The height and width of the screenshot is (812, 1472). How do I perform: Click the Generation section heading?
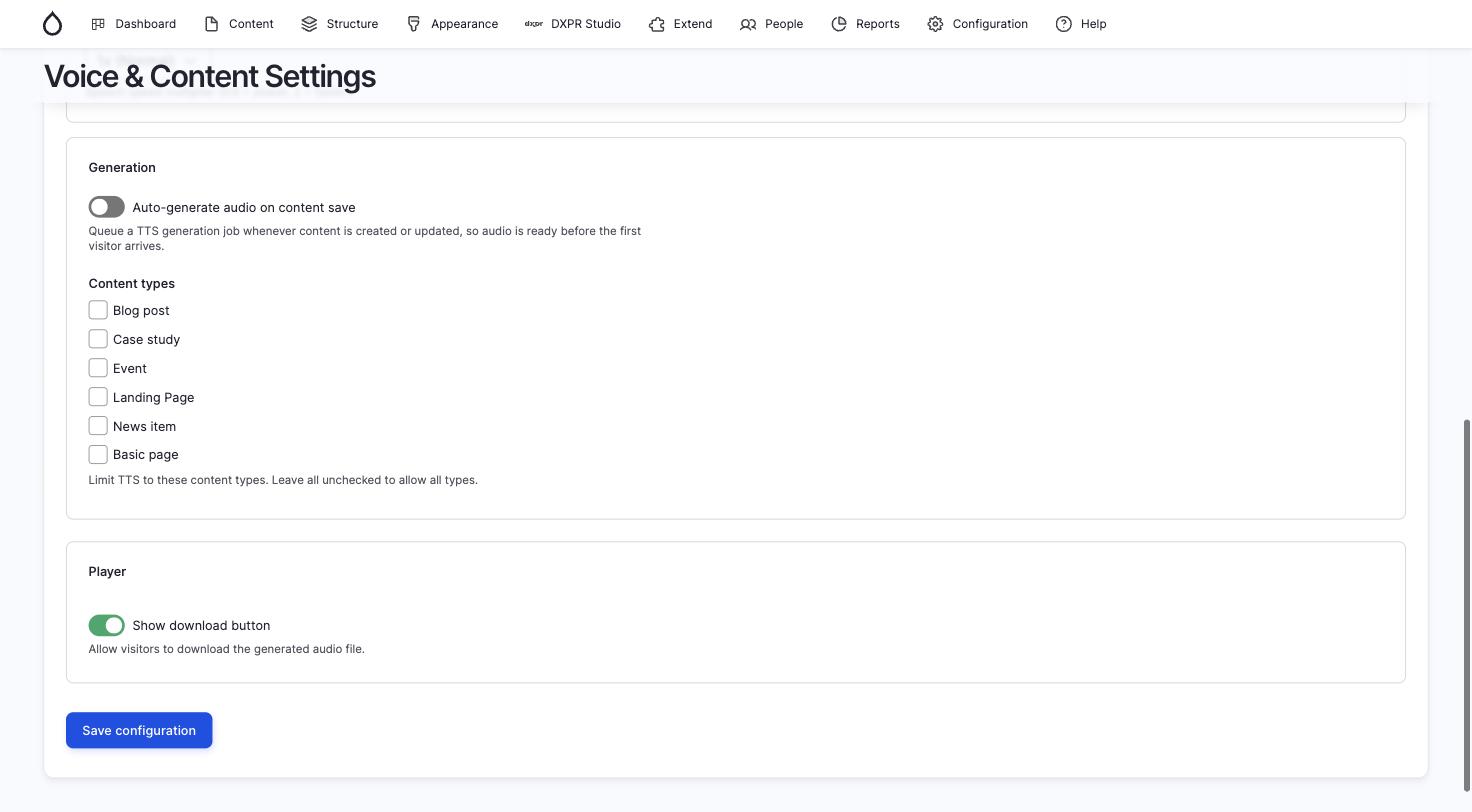point(122,167)
